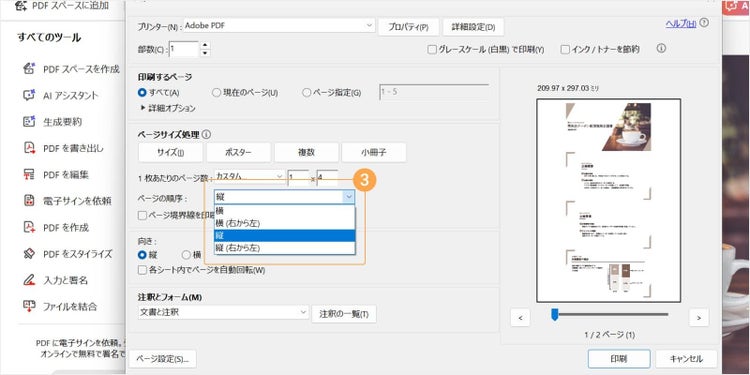Switch to 小冊子 page sizing tab
The image size is (750, 375).
(x=374, y=153)
